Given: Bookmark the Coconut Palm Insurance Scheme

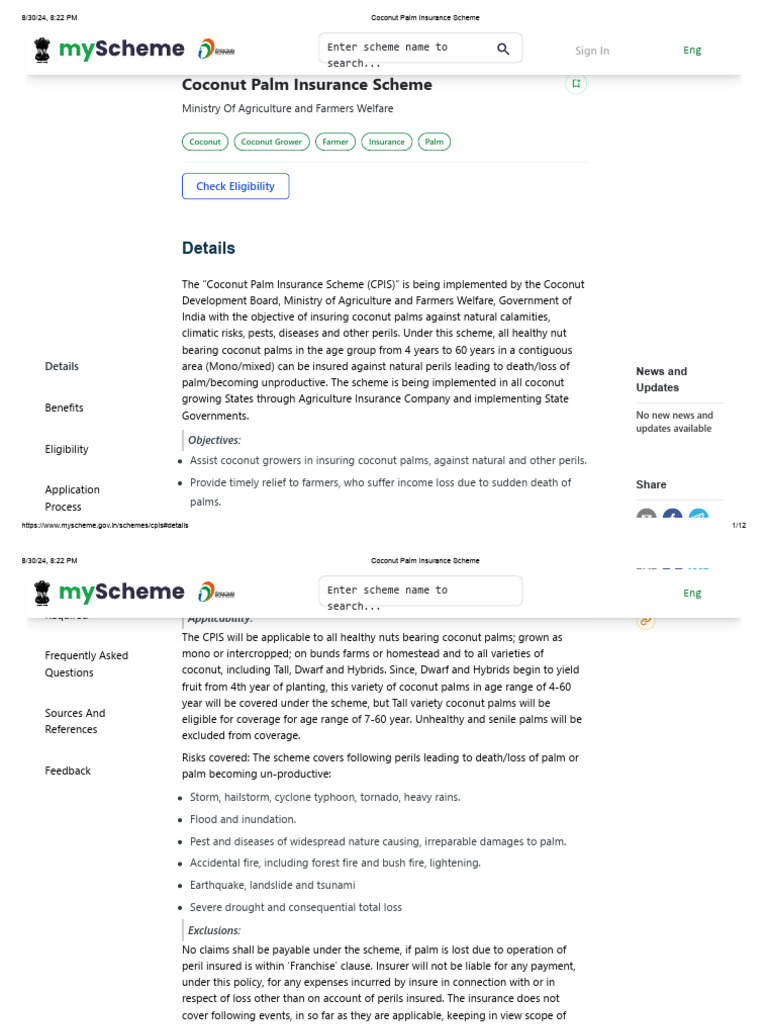Looking at the screenshot, I should [x=575, y=84].
